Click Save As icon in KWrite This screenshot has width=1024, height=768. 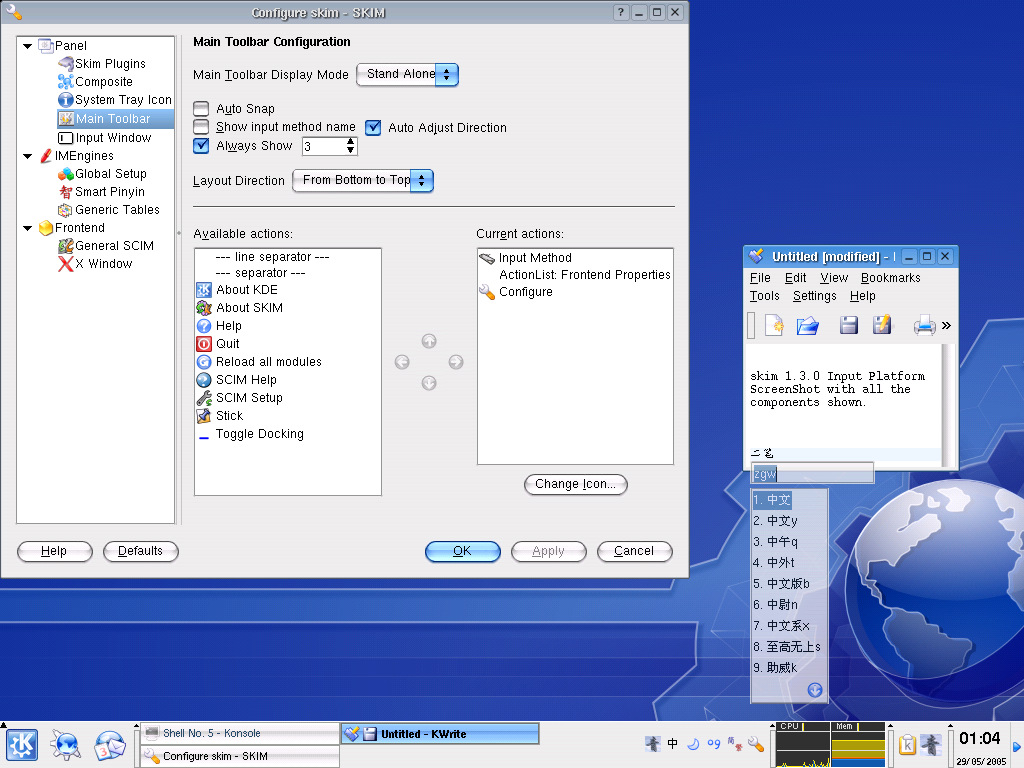coord(882,325)
